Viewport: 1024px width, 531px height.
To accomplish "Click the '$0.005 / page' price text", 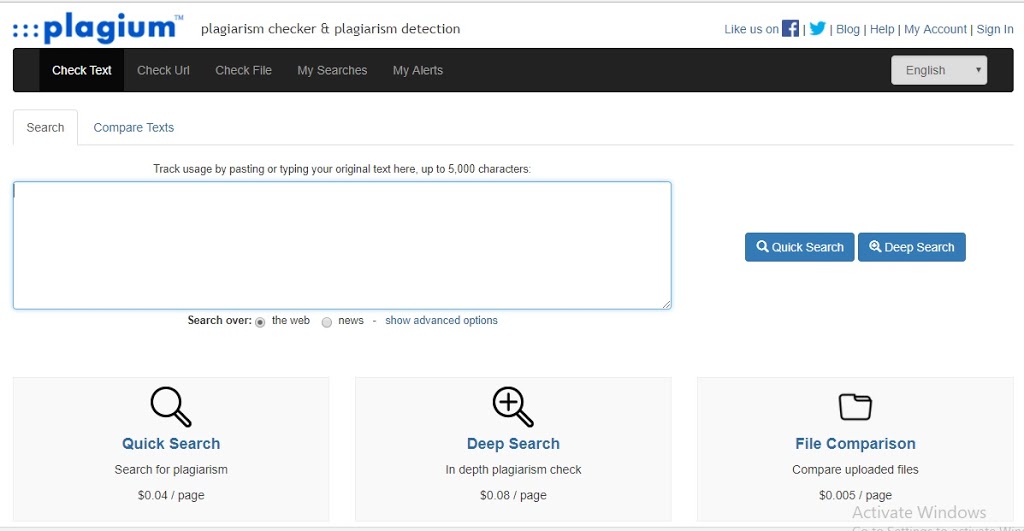I will 856,495.
